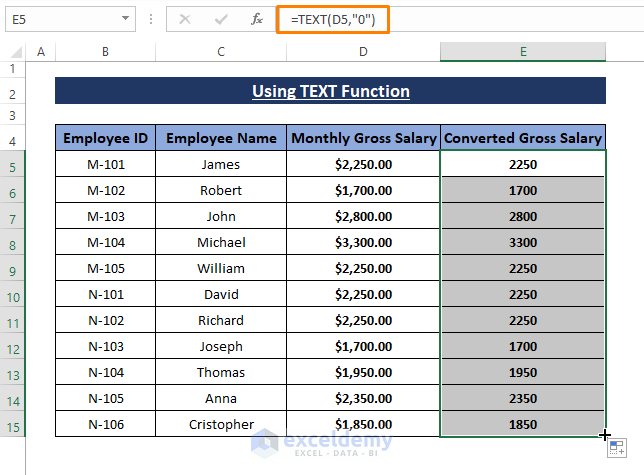The height and width of the screenshot is (475, 644).
Task: Select row 5 header
Action: coord(14,164)
